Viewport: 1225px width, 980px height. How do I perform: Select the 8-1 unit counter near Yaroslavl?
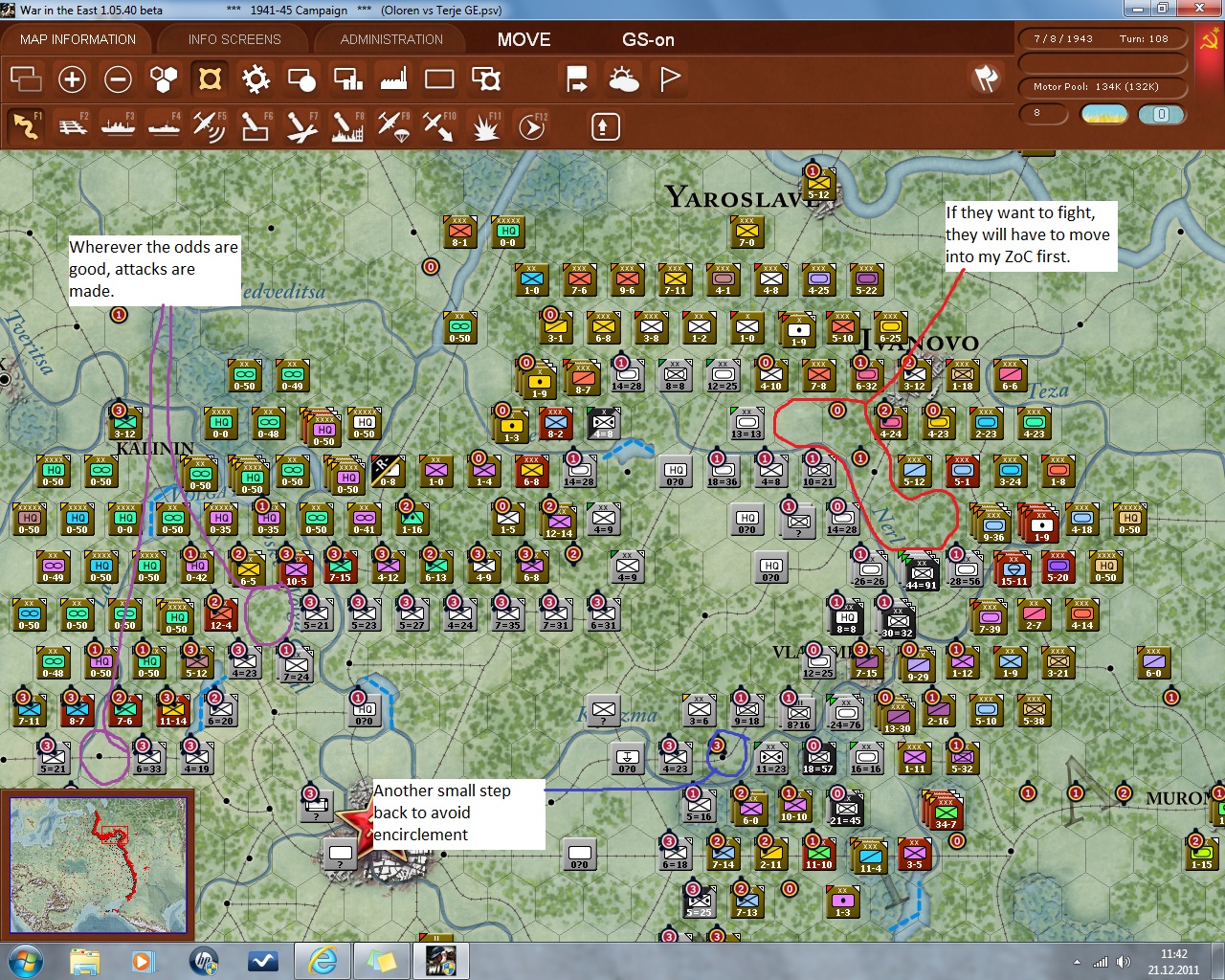[x=460, y=232]
